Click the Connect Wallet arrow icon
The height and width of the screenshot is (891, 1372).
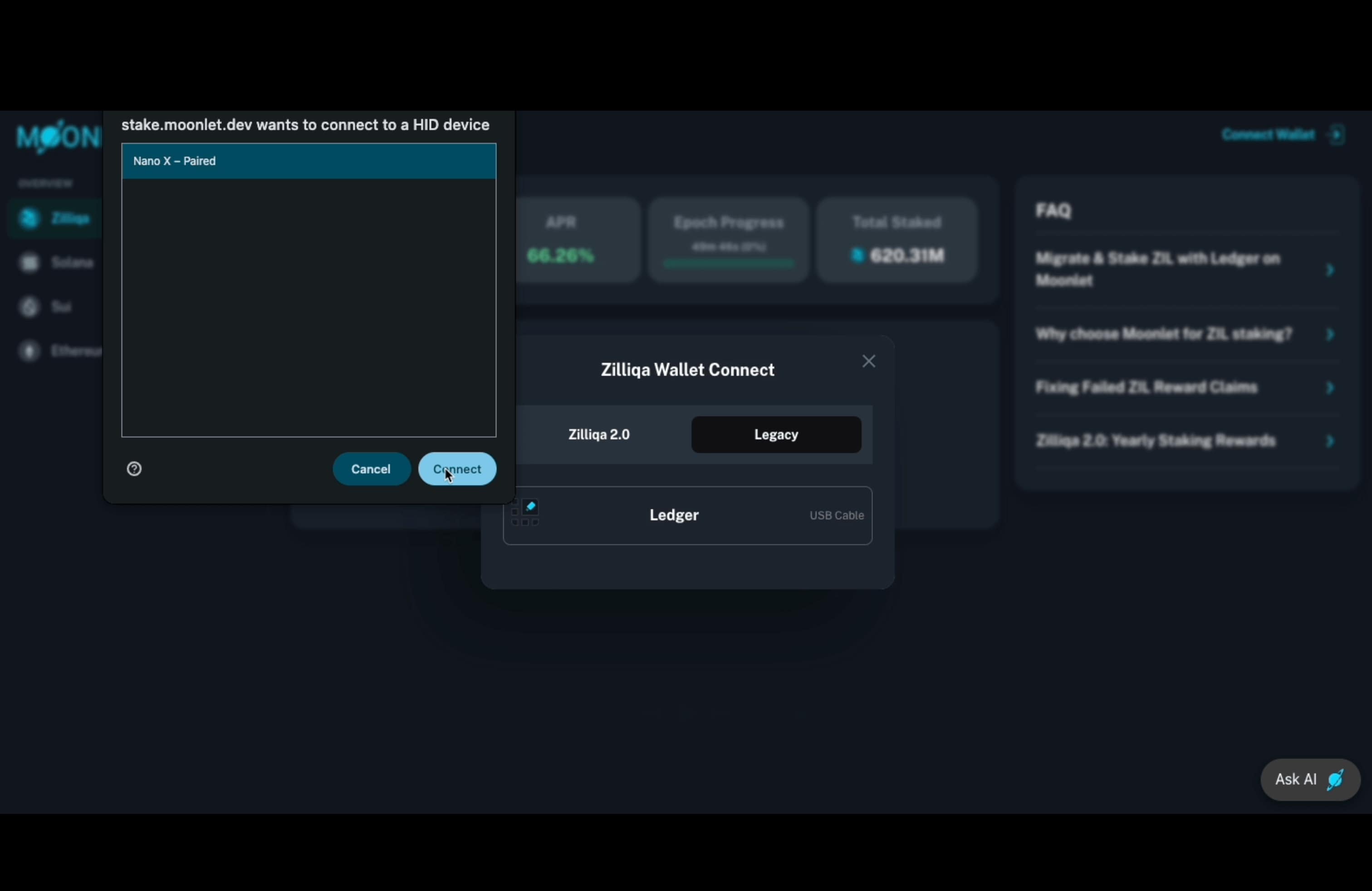[1337, 135]
